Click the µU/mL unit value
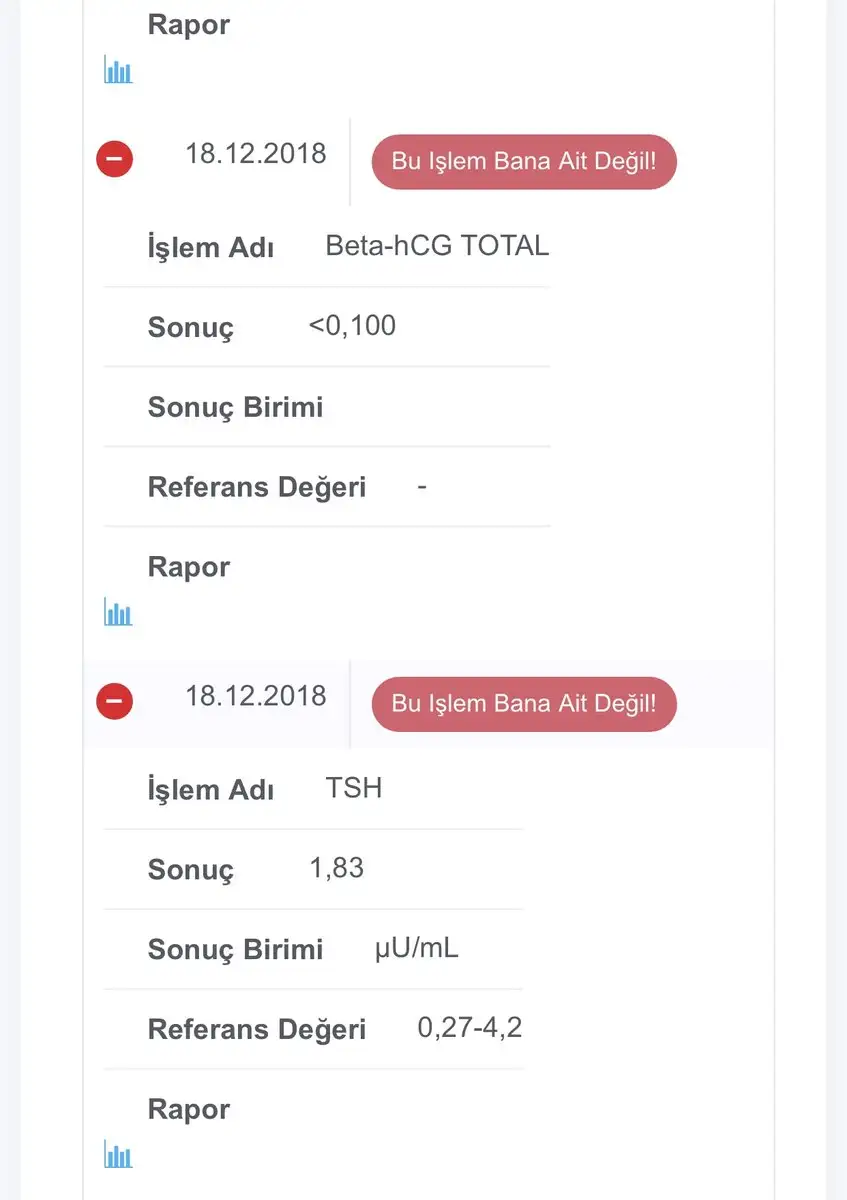847x1200 pixels. coord(416,949)
